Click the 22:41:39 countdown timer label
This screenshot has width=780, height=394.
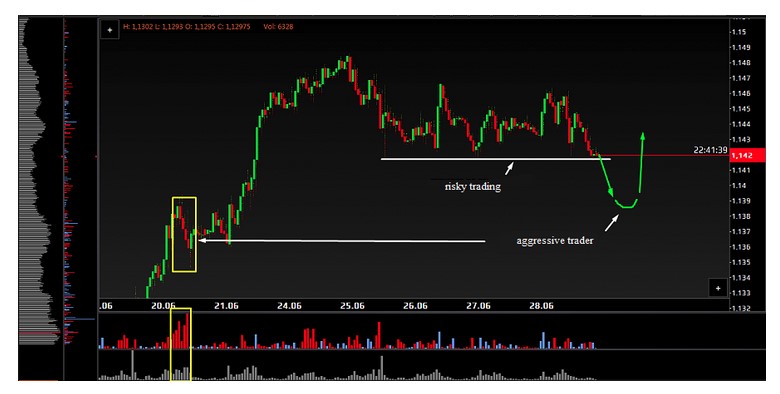click(710, 150)
